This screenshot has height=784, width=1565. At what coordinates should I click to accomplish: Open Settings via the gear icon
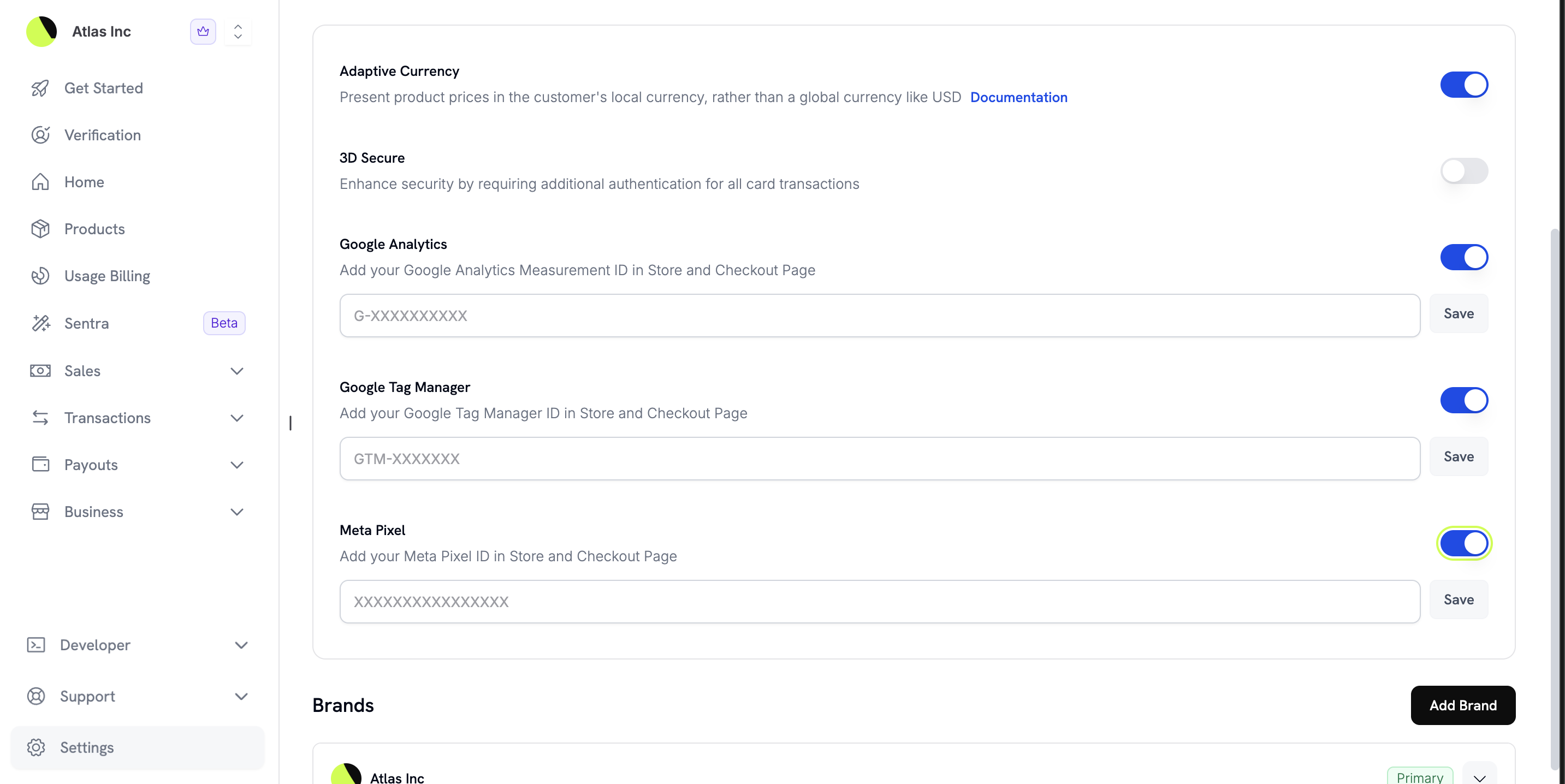tap(37, 747)
